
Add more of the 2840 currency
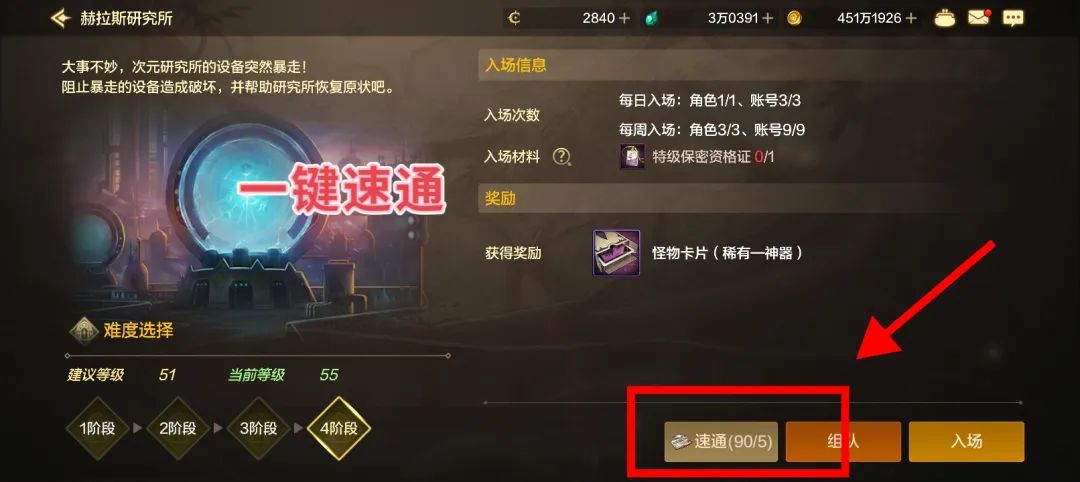pyautogui.click(x=624, y=19)
